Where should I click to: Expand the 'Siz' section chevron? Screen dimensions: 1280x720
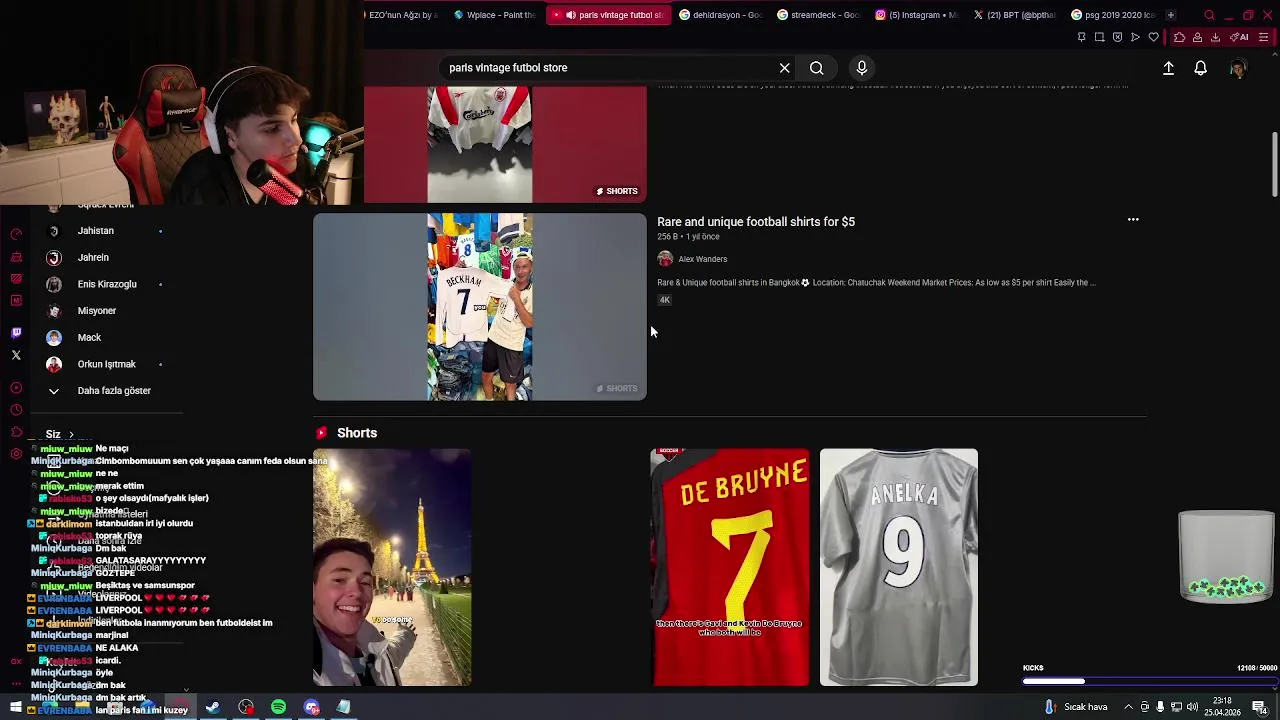click(x=71, y=435)
